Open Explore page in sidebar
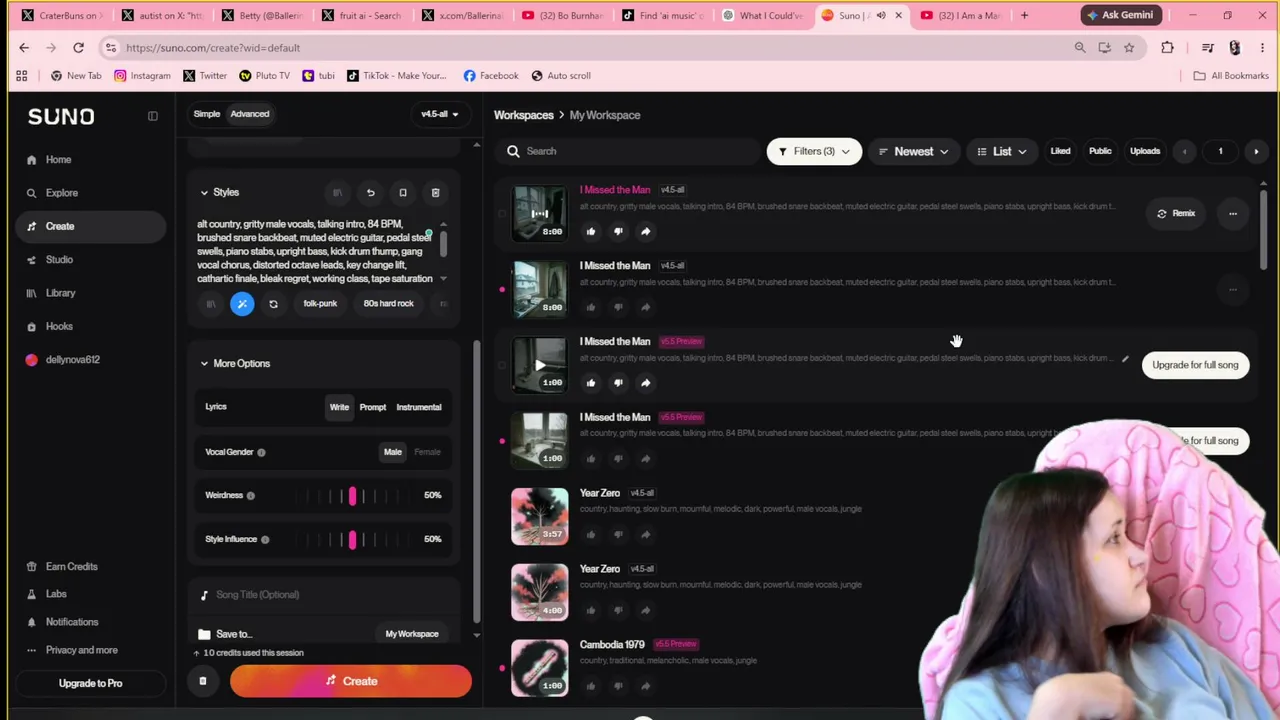The image size is (1280, 720). (61, 193)
